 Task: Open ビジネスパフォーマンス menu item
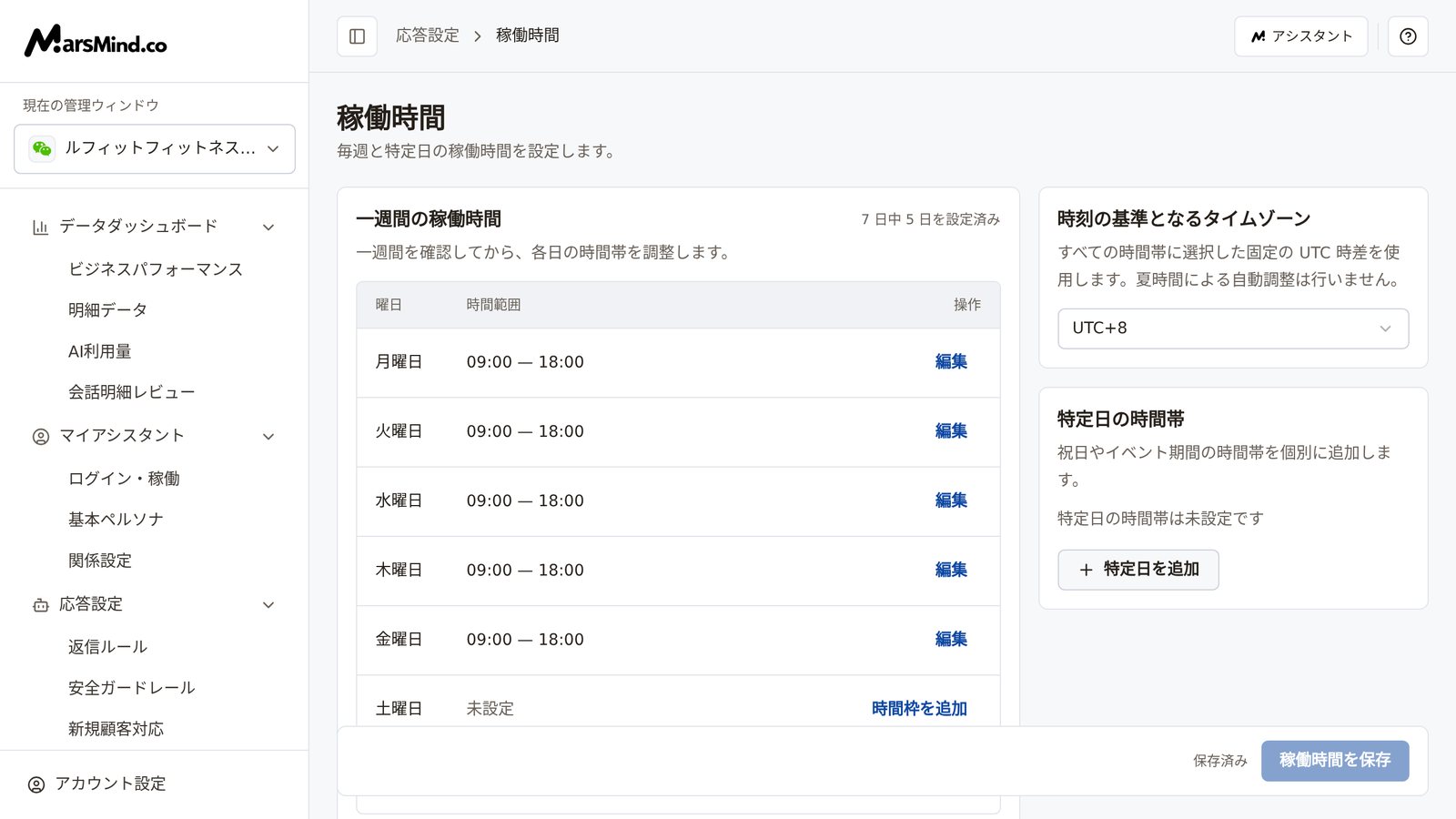pos(156,269)
